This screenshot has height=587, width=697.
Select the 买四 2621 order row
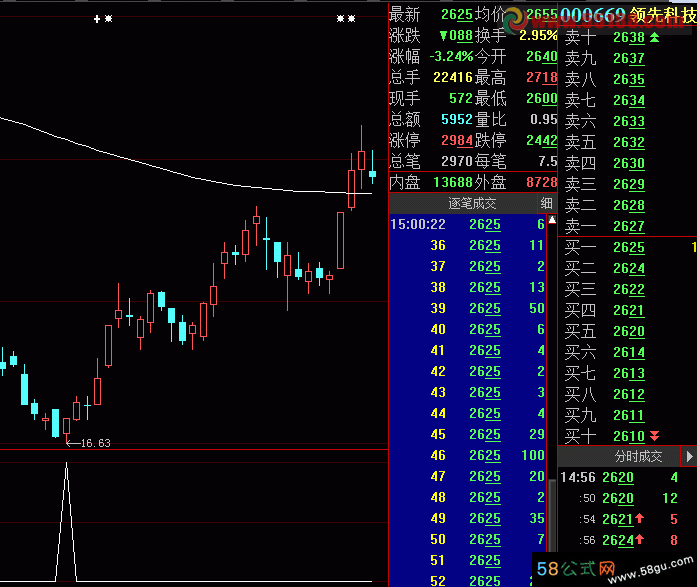click(627, 310)
